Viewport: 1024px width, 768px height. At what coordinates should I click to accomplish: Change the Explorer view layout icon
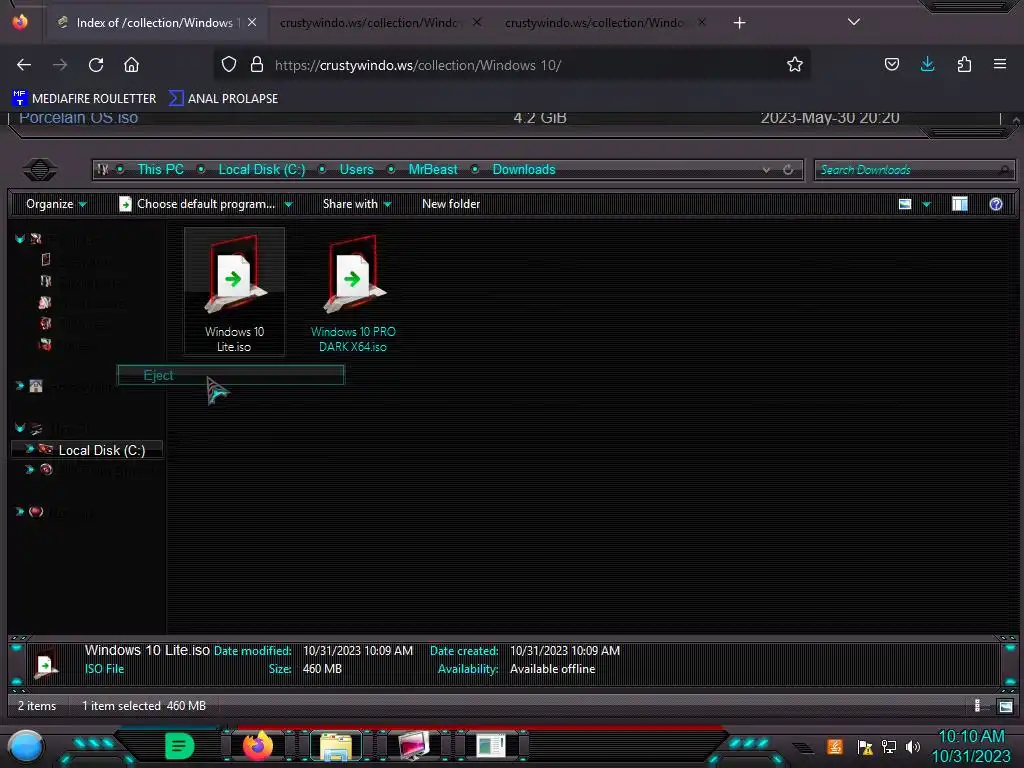(904, 204)
